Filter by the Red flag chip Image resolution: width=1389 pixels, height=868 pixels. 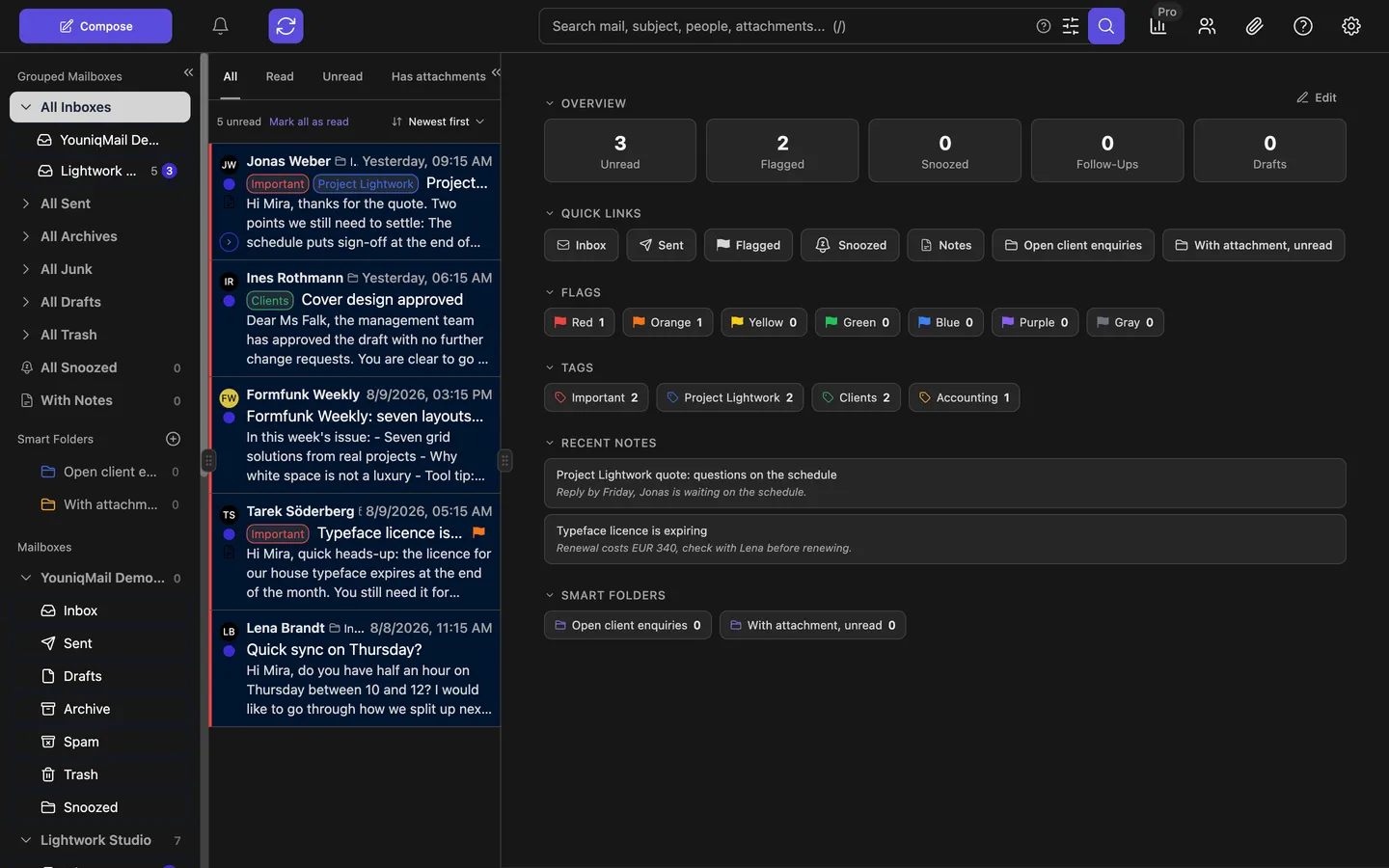(x=580, y=322)
